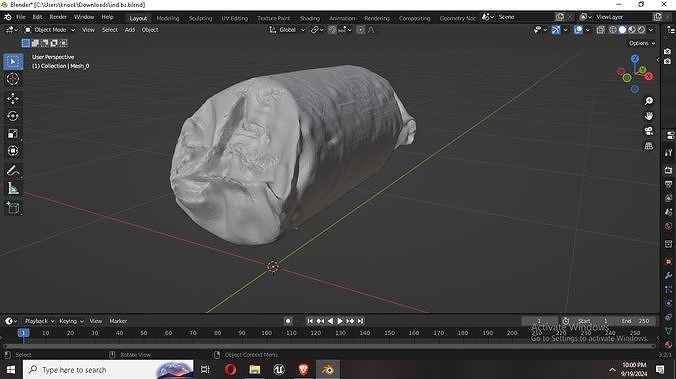Add new view layer icon beside ViewLayer
This screenshot has height=379, width=676.
657,17
